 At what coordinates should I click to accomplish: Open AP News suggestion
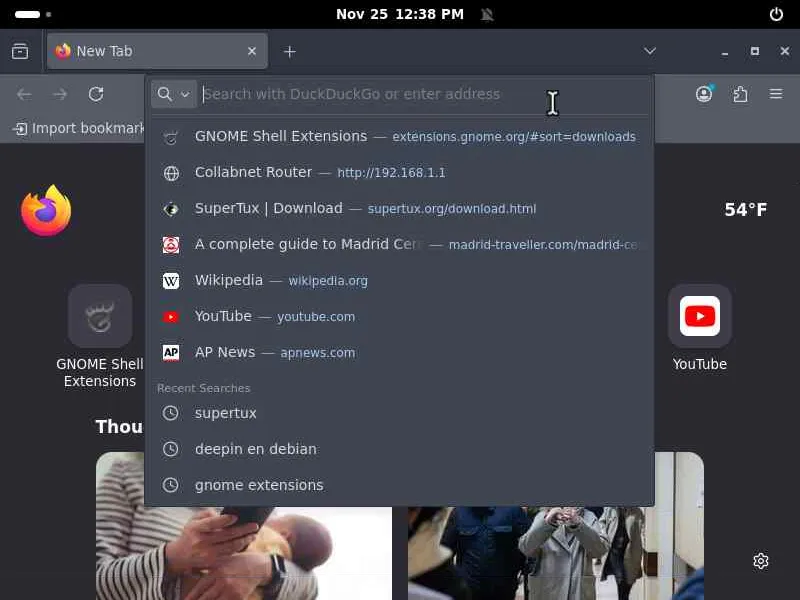click(x=399, y=353)
